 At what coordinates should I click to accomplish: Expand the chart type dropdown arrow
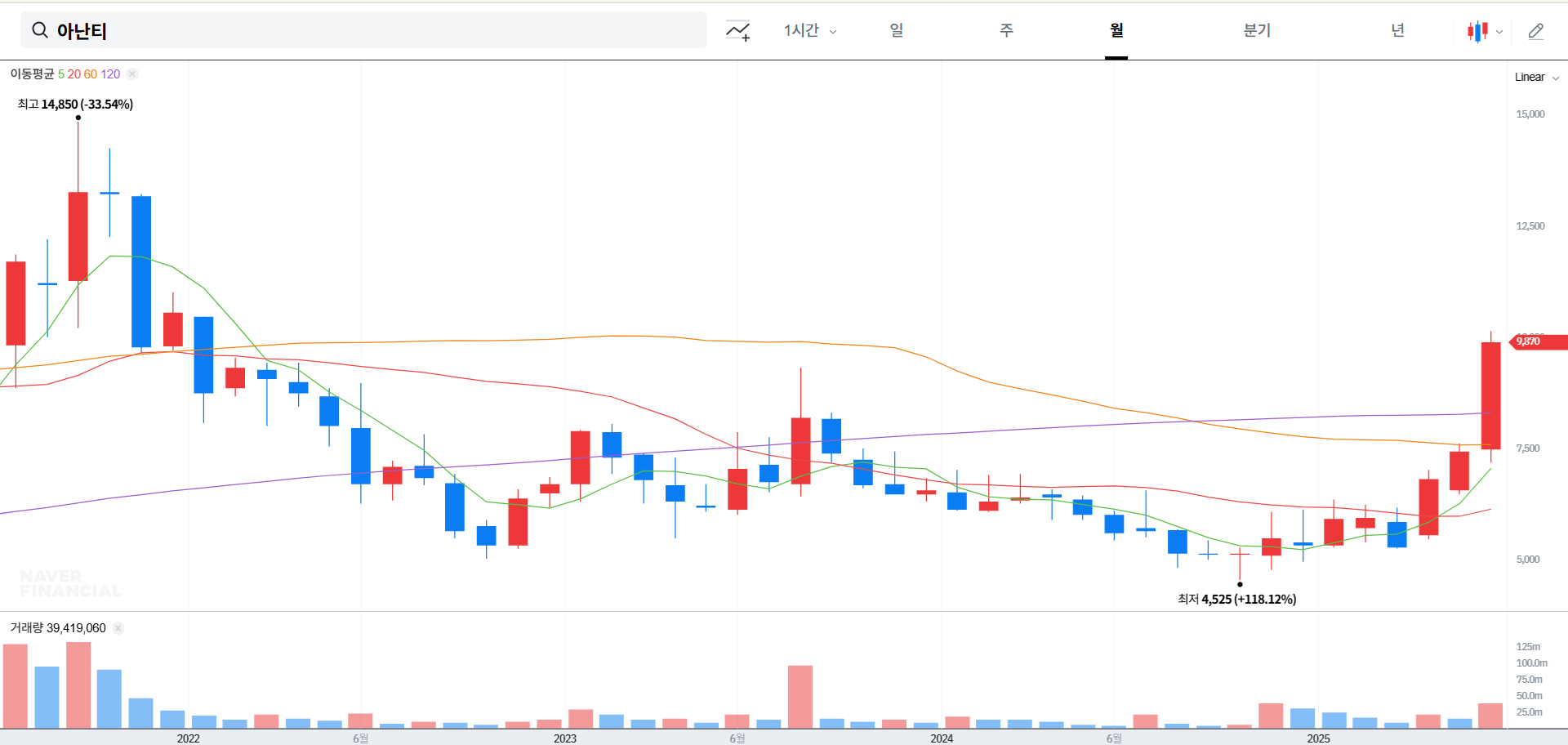click(1499, 32)
